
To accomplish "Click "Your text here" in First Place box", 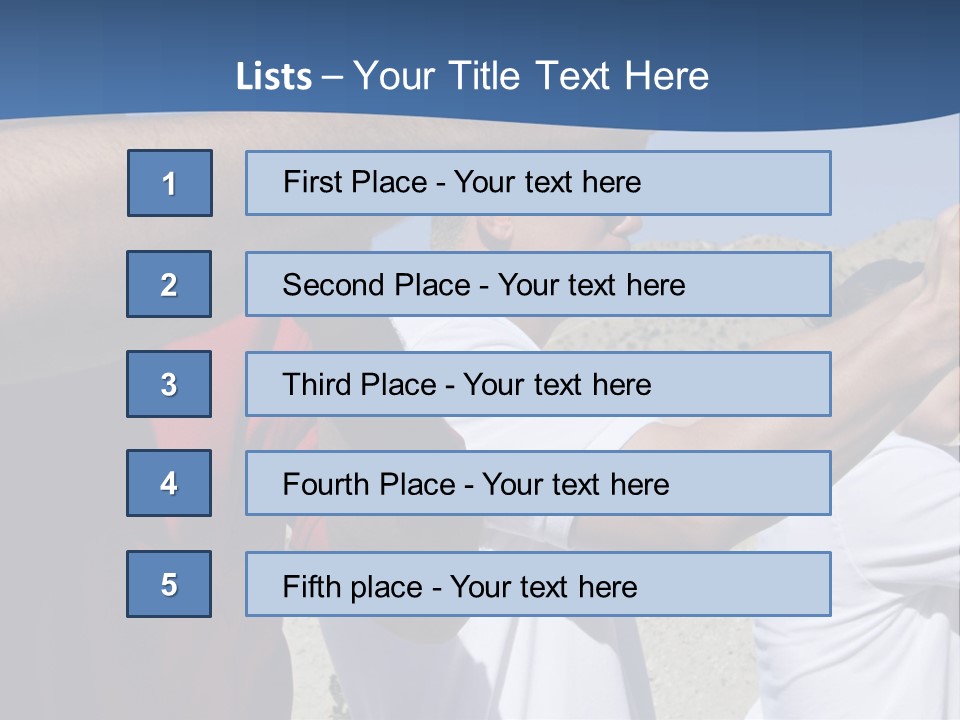I will [x=547, y=182].
